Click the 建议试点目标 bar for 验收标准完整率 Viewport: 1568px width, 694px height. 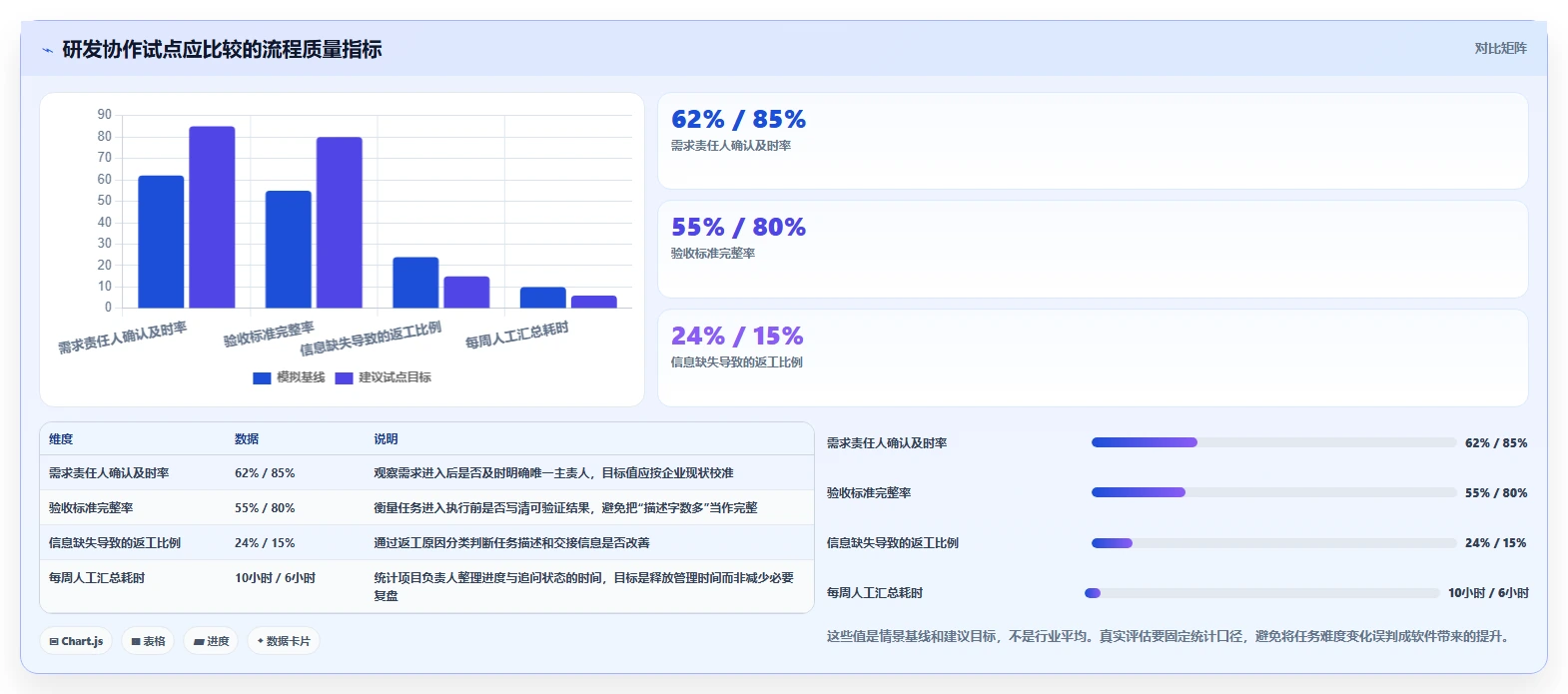(x=339, y=222)
